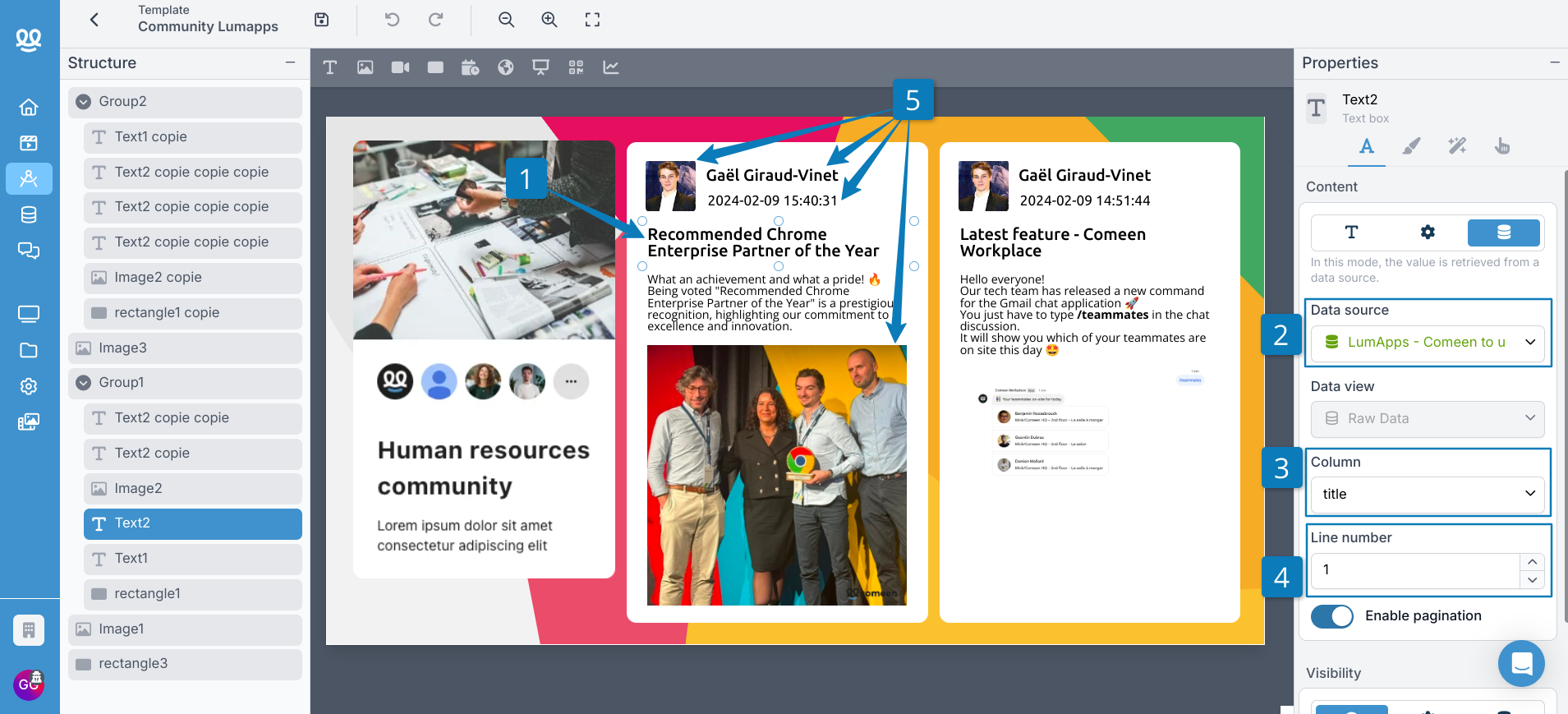Insert a chart element
1568x714 pixels.
point(611,67)
